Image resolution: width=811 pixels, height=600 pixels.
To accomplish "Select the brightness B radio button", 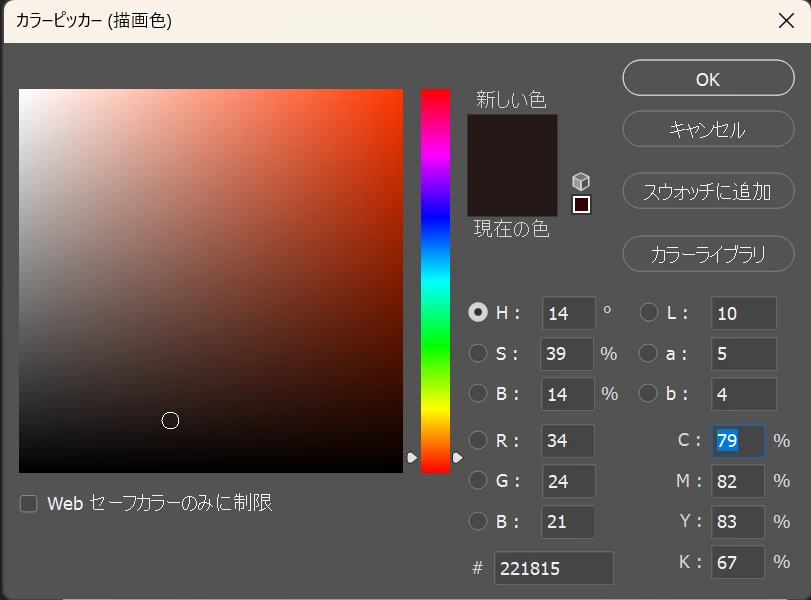I will point(478,393).
